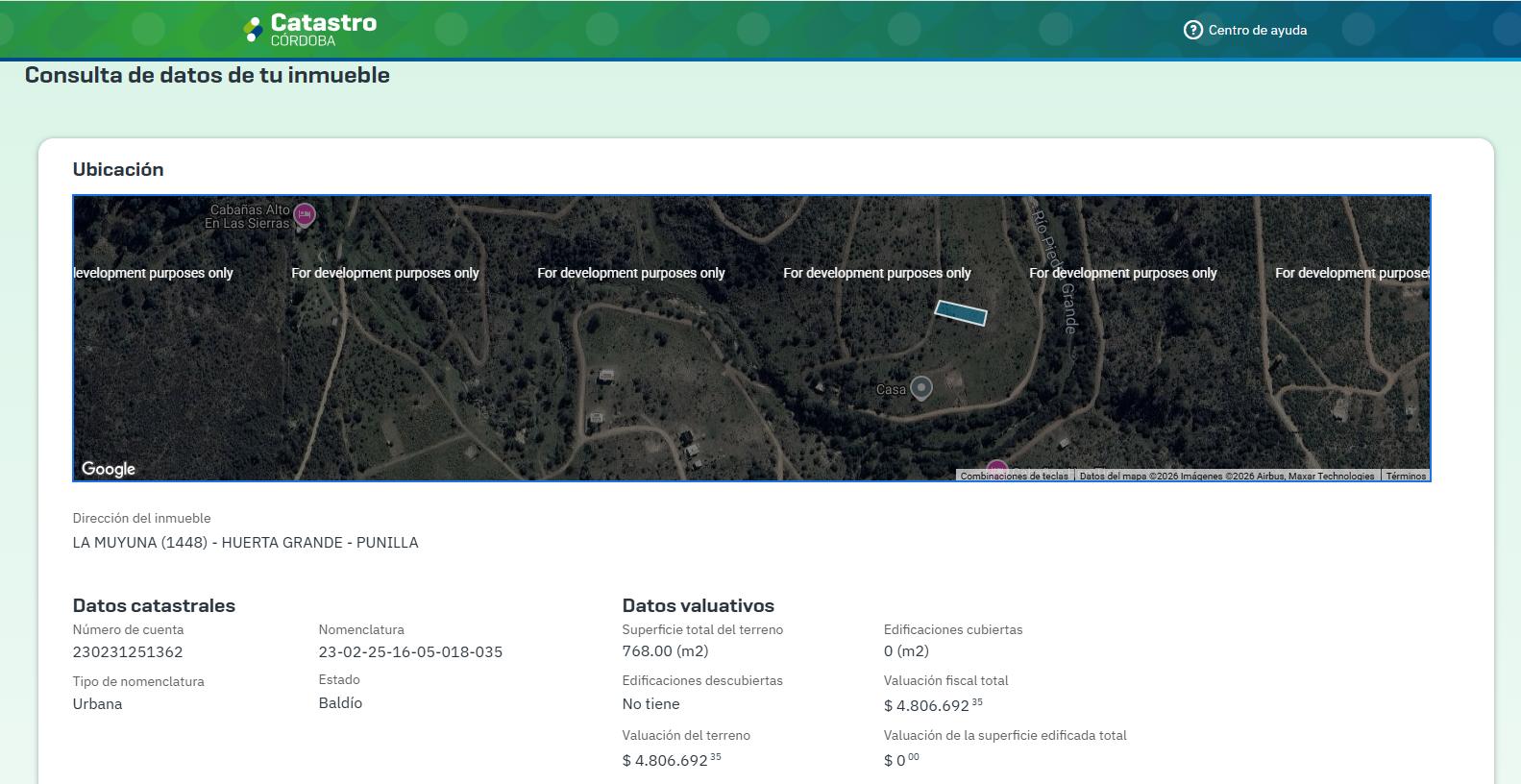Click the pink marker at the map's bottom edge
Image resolution: width=1521 pixels, height=784 pixels.
coord(996,471)
